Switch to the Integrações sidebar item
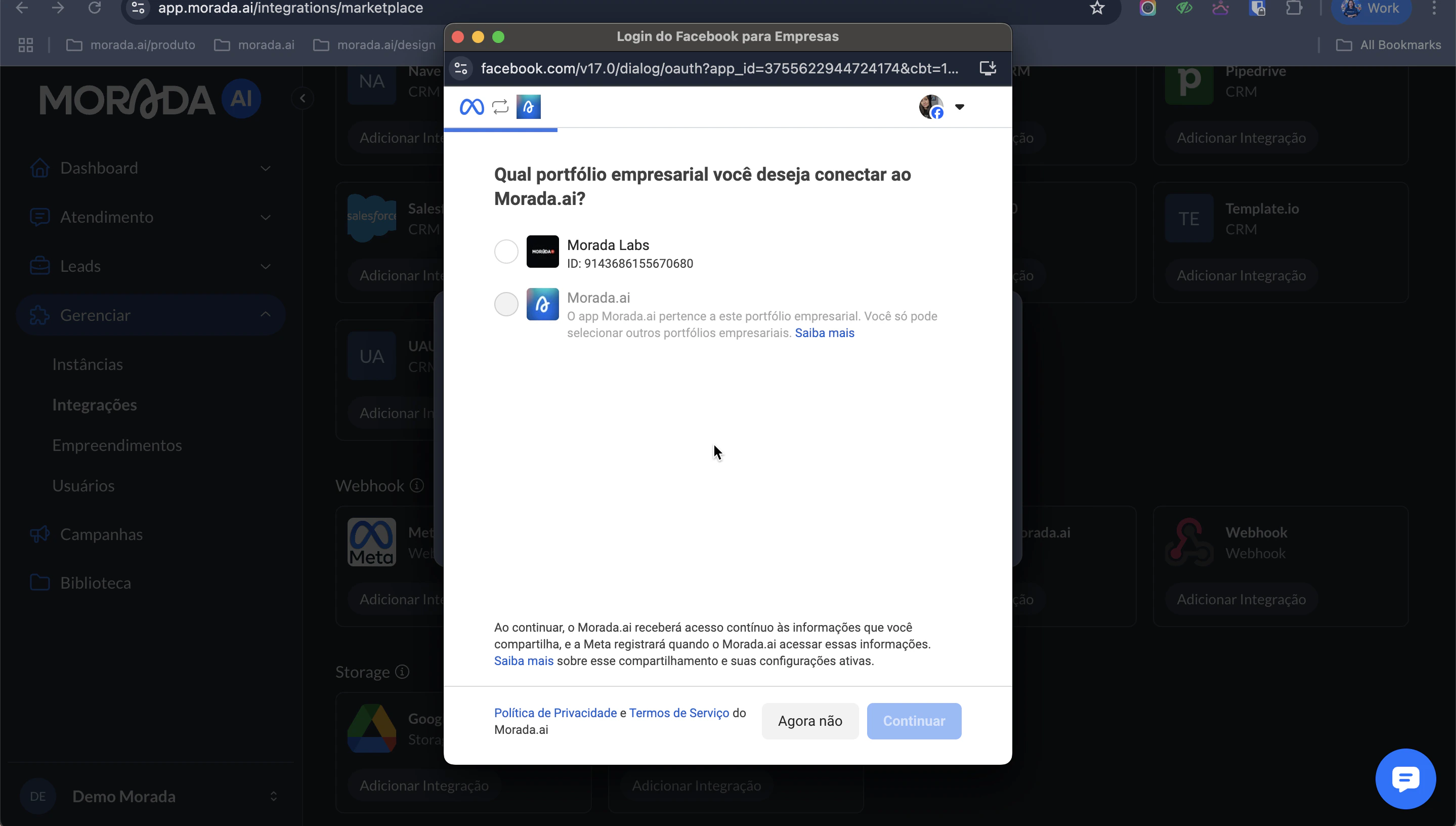This screenshot has width=1456, height=826. [x=94, y=404]
